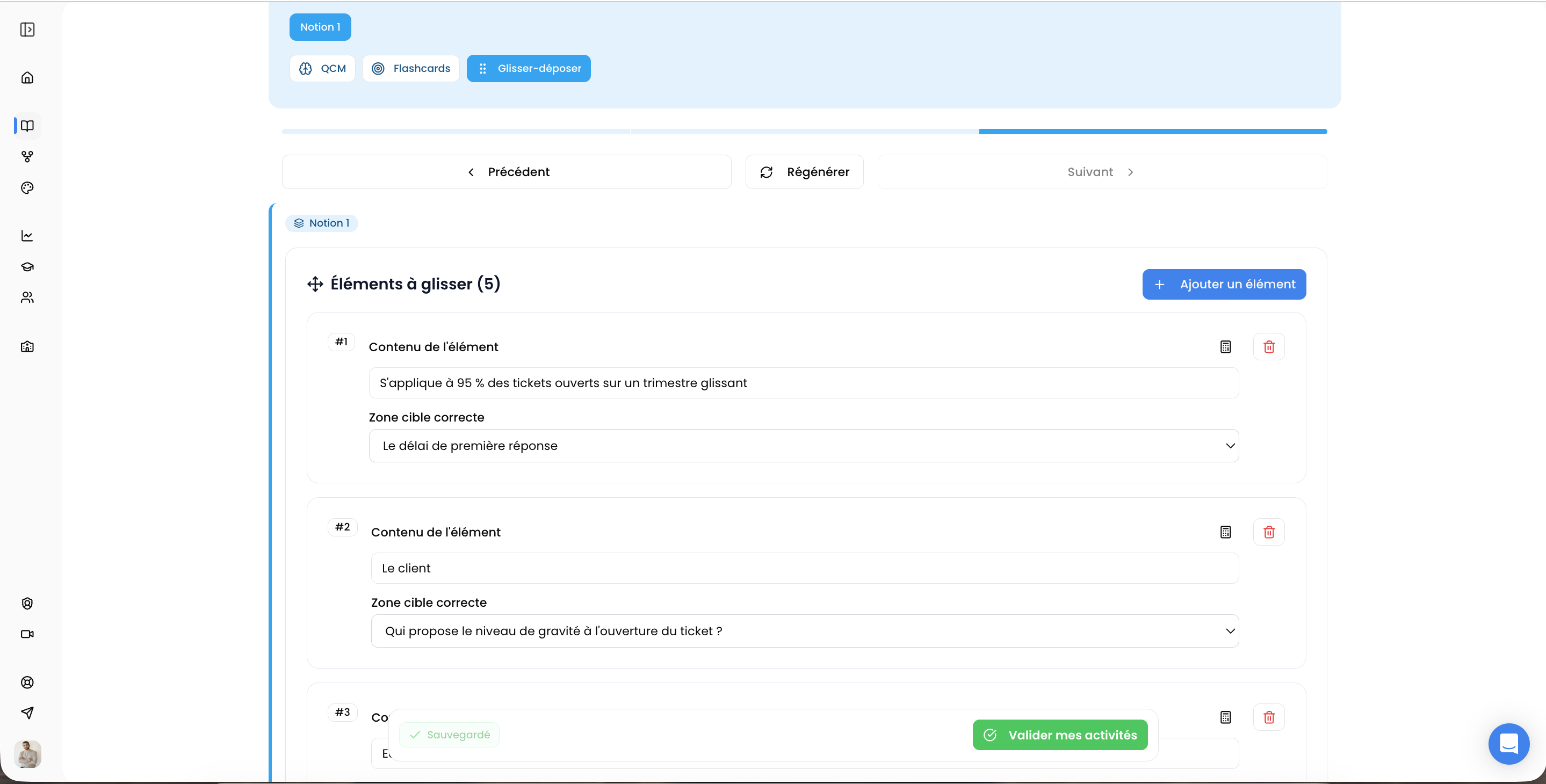Image resolution: width=1546 pixels, height=784 pixels.
Task: Open the users group icon in sidebar
Action: coord(27,297)
